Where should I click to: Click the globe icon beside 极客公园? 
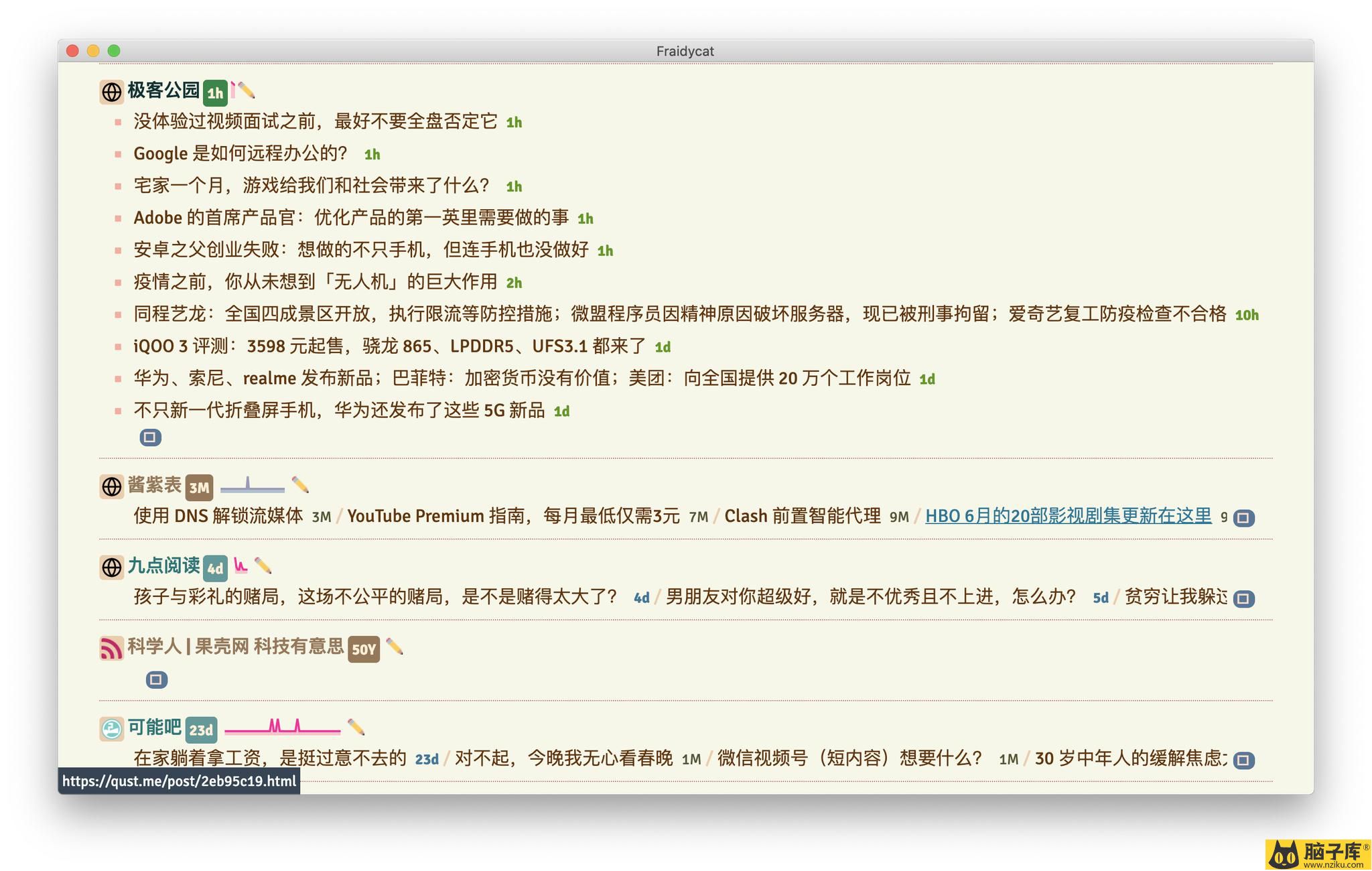tap(112, 92)
